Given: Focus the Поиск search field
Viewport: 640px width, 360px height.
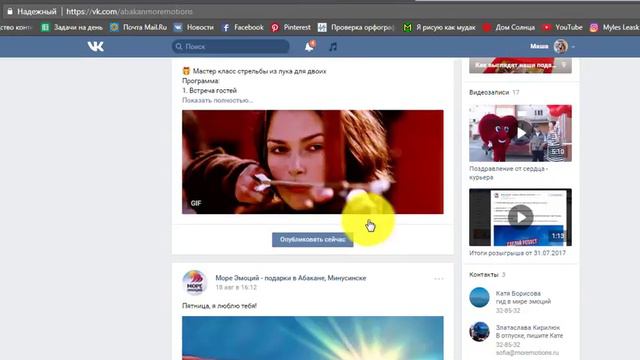Looking at the screenshot, I should (x=231, y=47).
